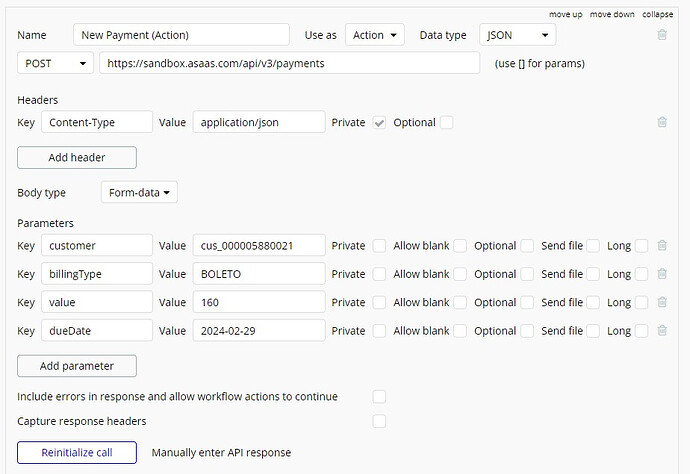Open the Use as Action dropdown

tap(375, 35)
